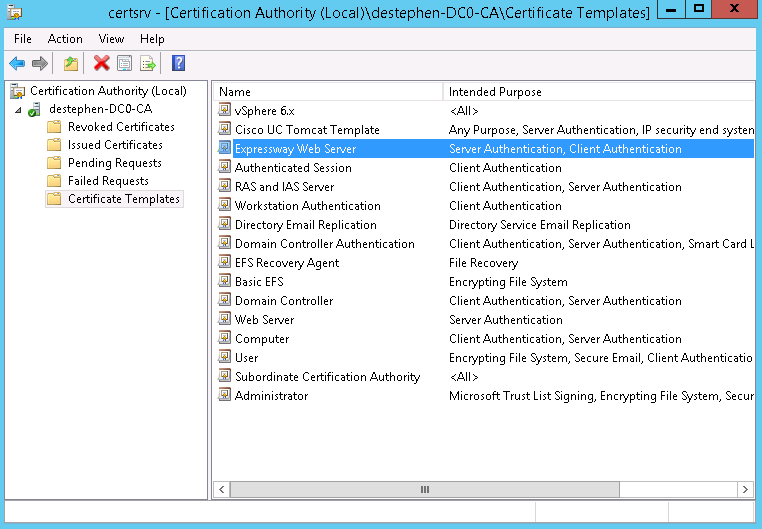
Task: Open the blue Help toolbar icon
Action: tap(178, 63)
